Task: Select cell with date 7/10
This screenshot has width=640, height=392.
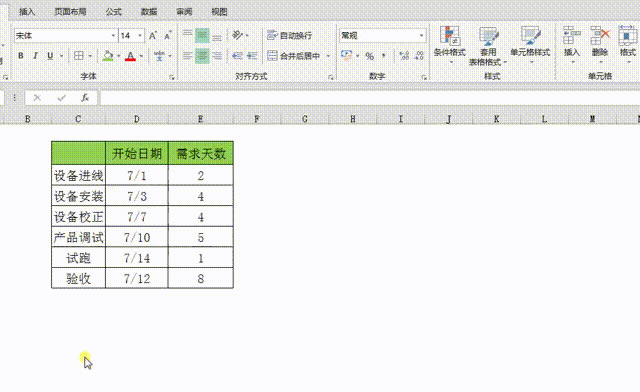Action: (x=137, y=237)
